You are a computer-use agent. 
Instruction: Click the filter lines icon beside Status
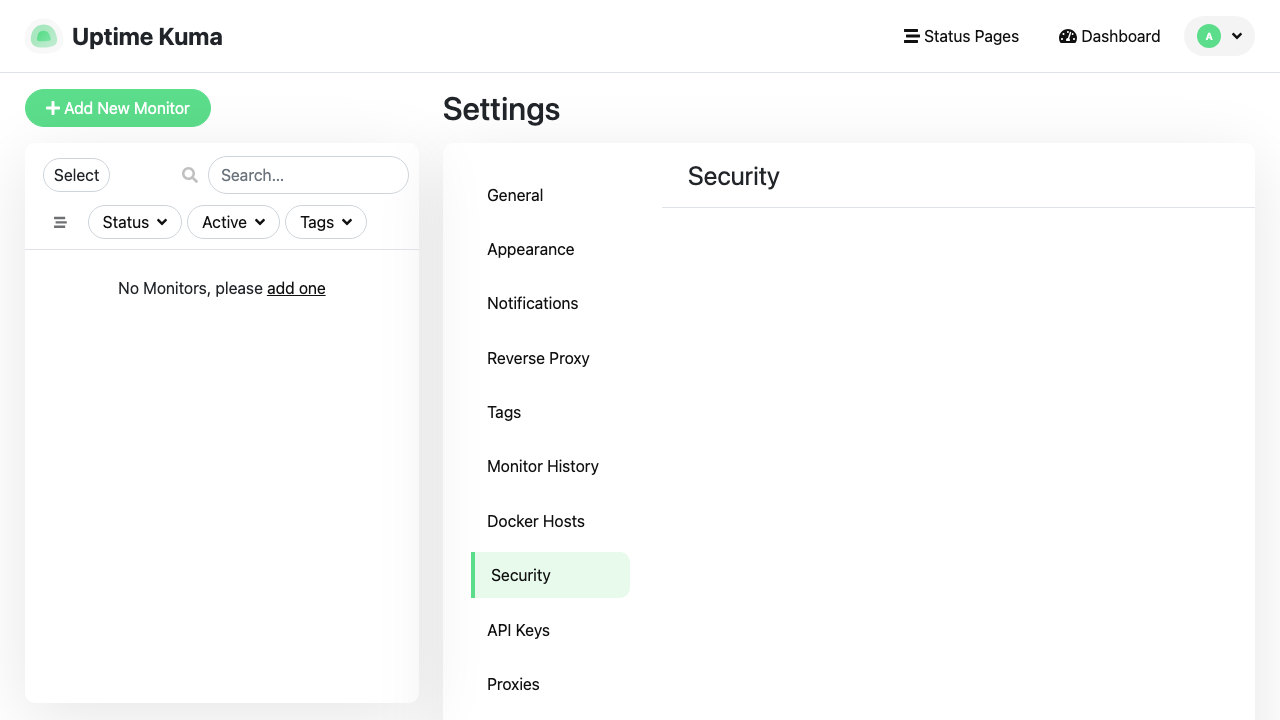[60, 222]
